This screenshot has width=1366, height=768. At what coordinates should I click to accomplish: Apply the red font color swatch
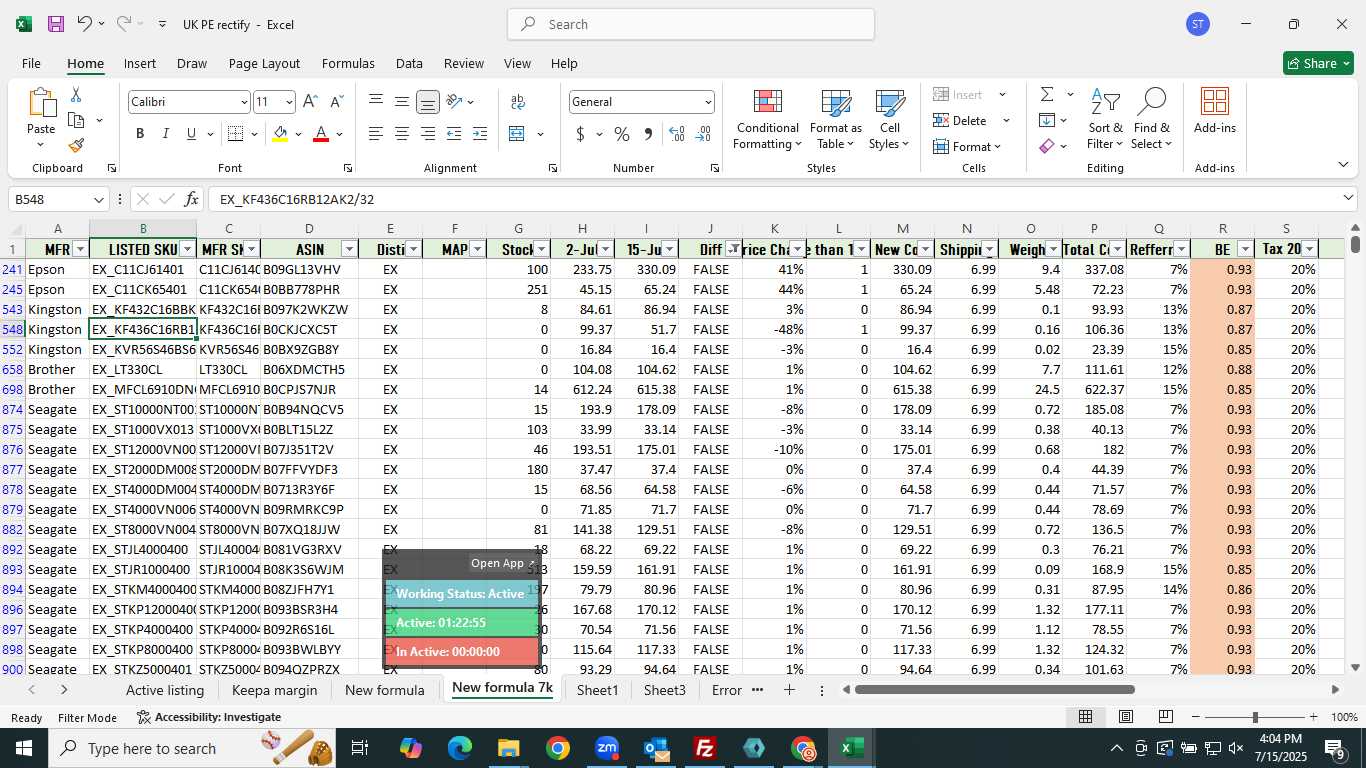[x=321, y=133]
